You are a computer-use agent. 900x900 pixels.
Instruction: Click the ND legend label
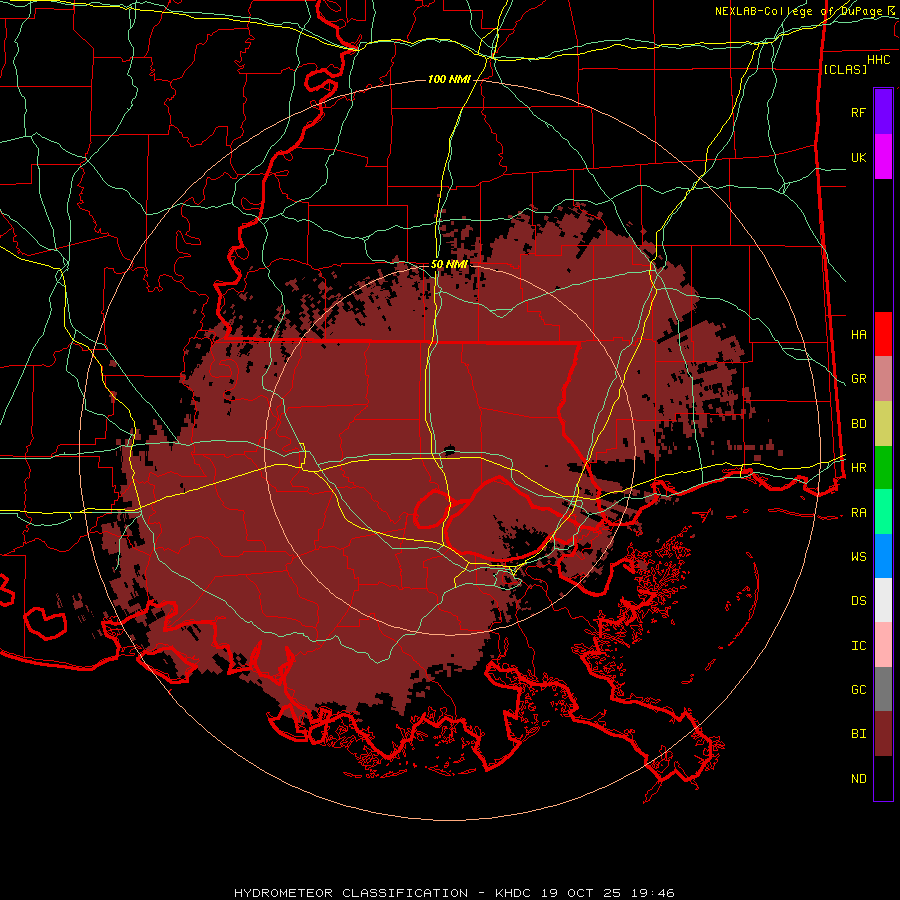(858, 779)
